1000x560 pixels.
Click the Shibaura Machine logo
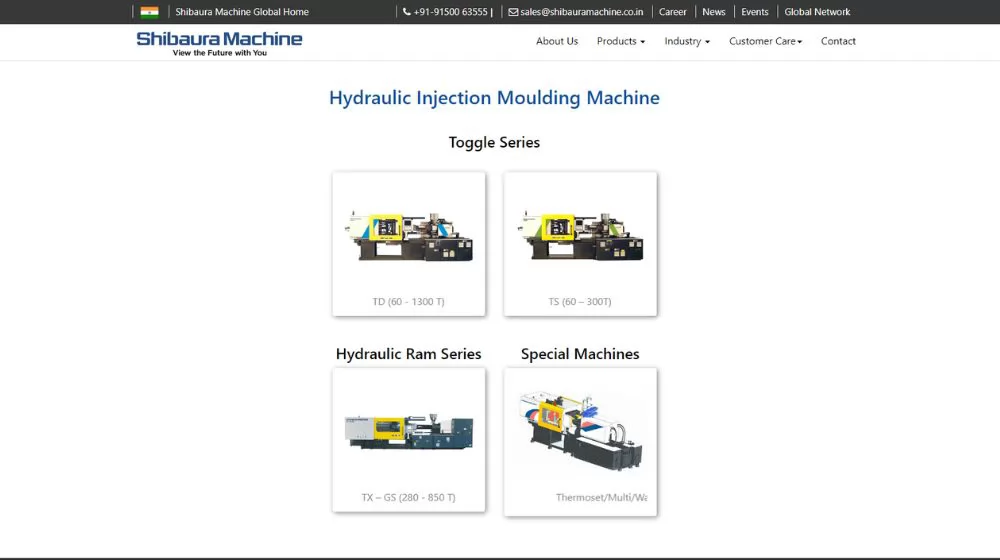219,43
